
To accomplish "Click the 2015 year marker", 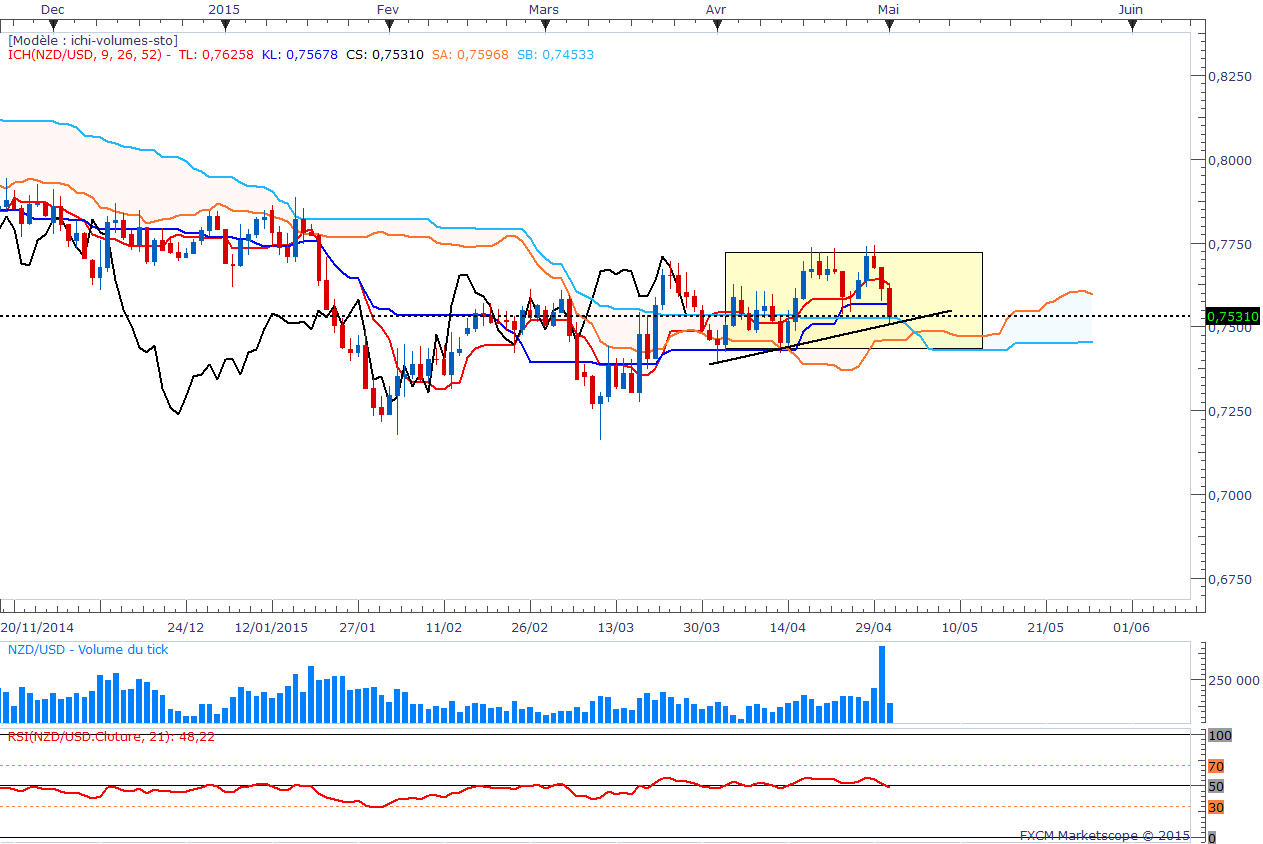I will (225, 8).
